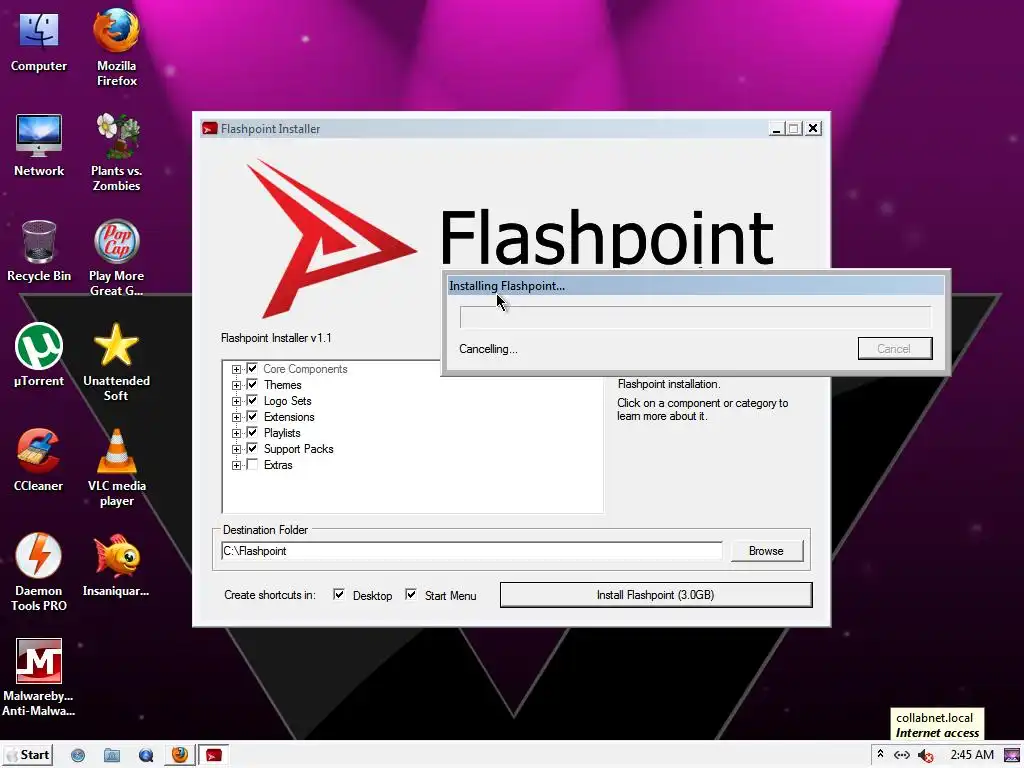Toggle the Desktop shortcut checkbox
Screen dimensions: 1024x768
pyautogui.click(x=339, y=594)
